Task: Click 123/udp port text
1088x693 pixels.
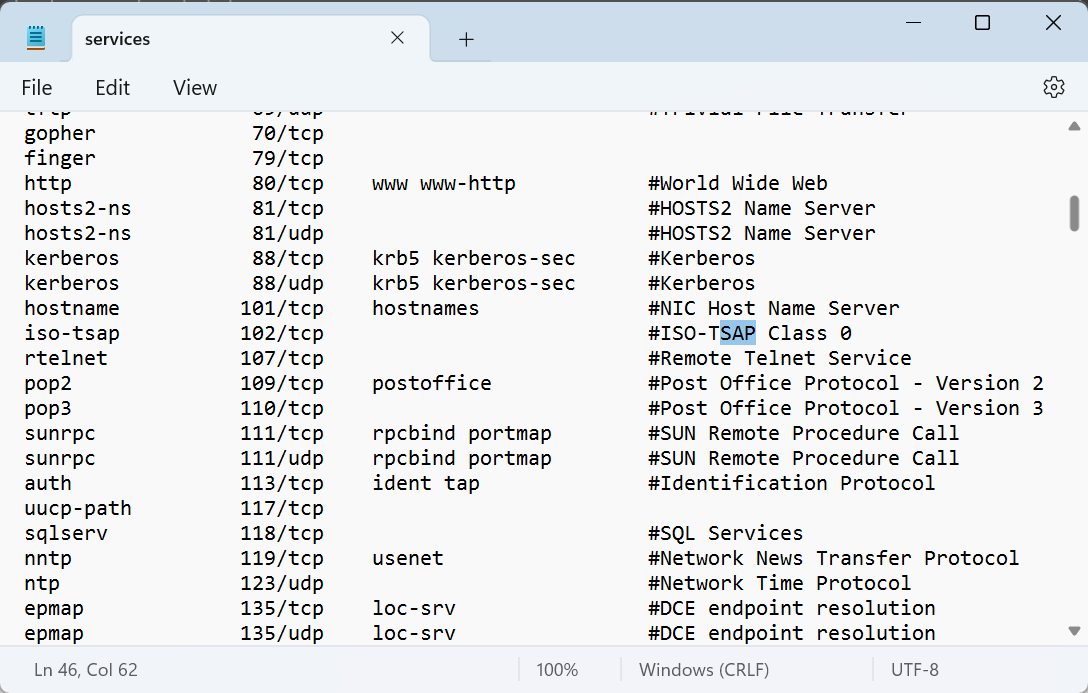Action: 282,583
